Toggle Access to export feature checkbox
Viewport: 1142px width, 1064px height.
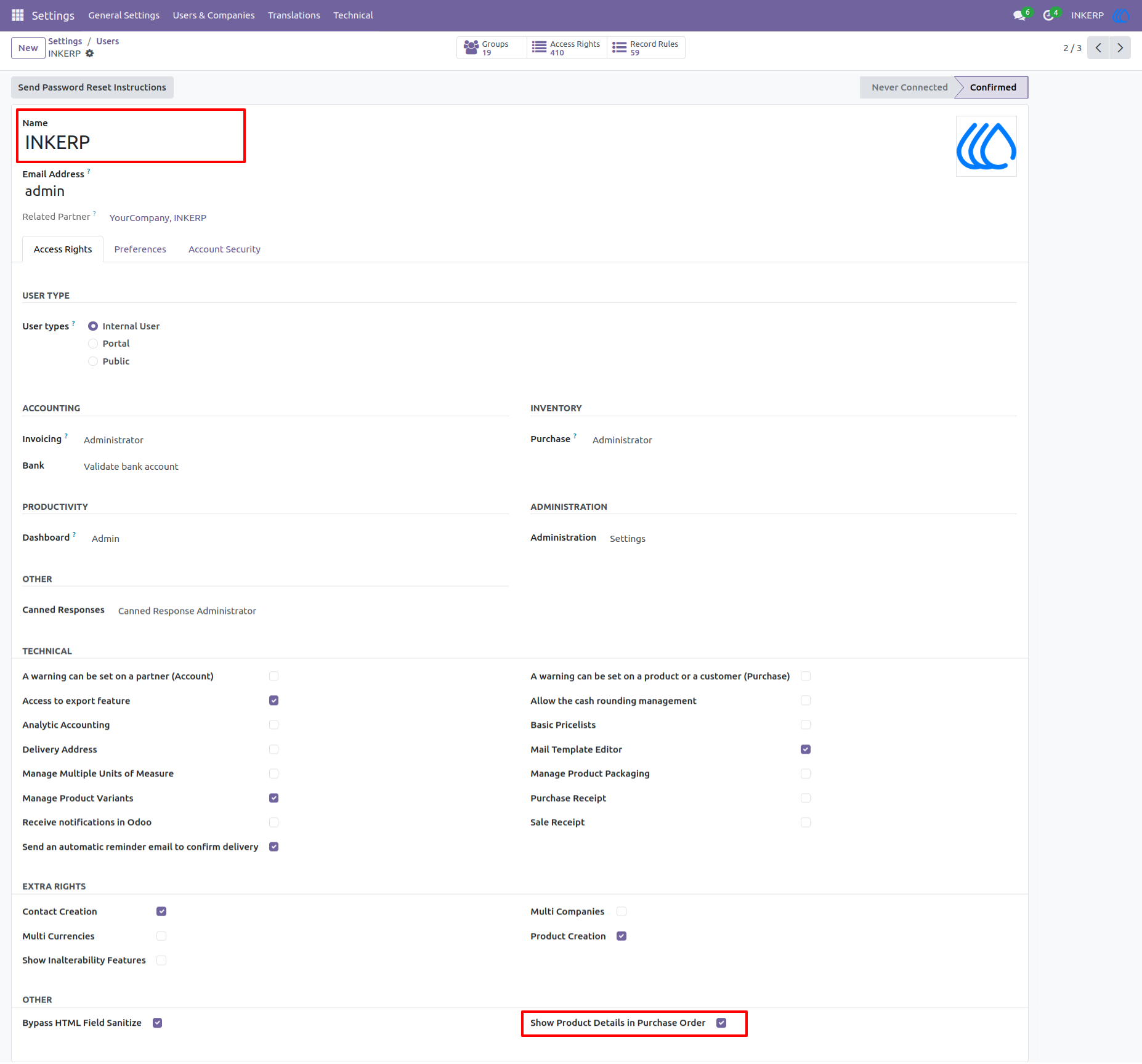pyautogui.click(x=274, y=701)
